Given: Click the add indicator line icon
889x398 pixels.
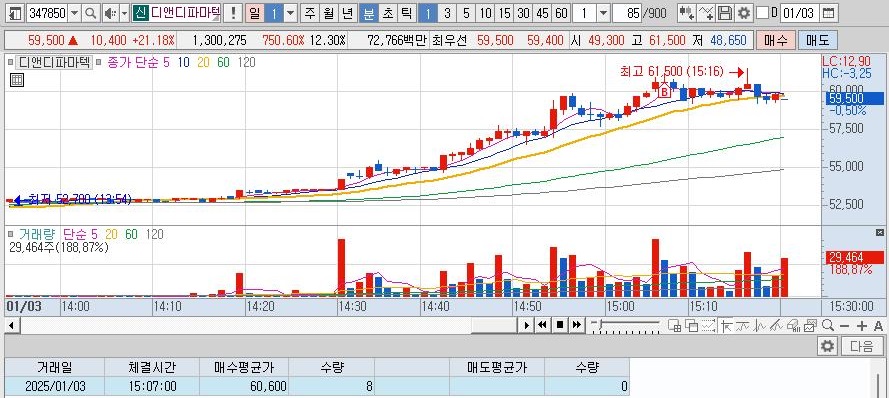Looking at the screenshot, I should [x=705, y=12].
